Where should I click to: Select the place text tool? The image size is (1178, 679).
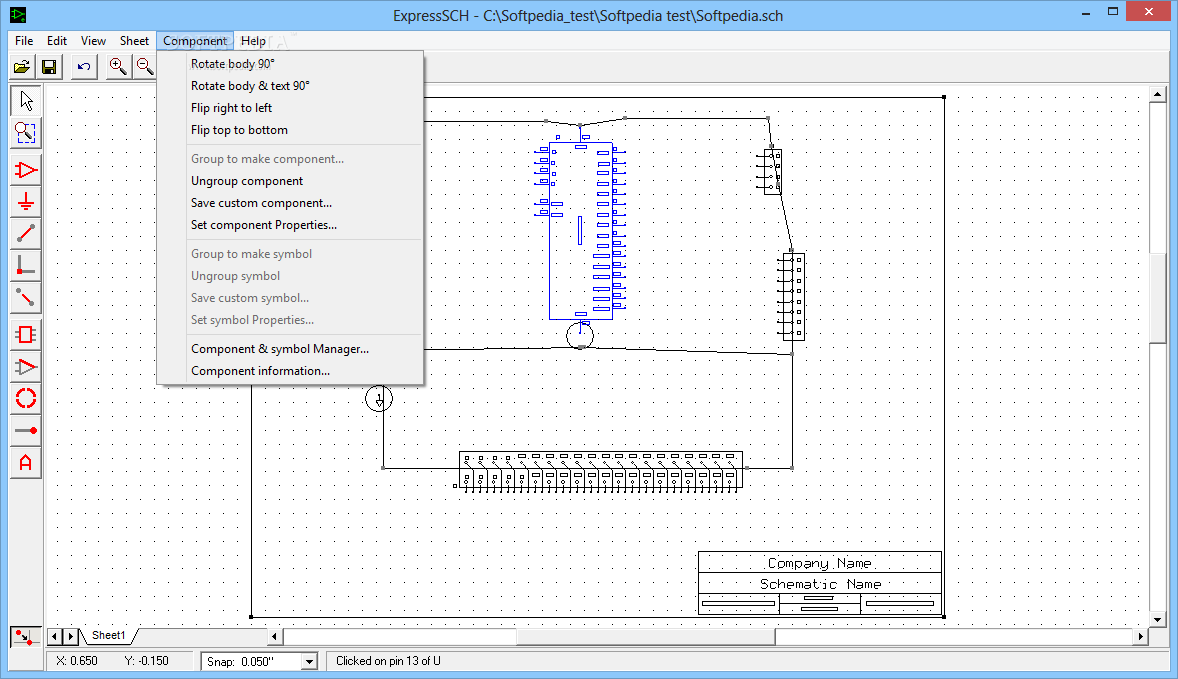coord(26,463)
